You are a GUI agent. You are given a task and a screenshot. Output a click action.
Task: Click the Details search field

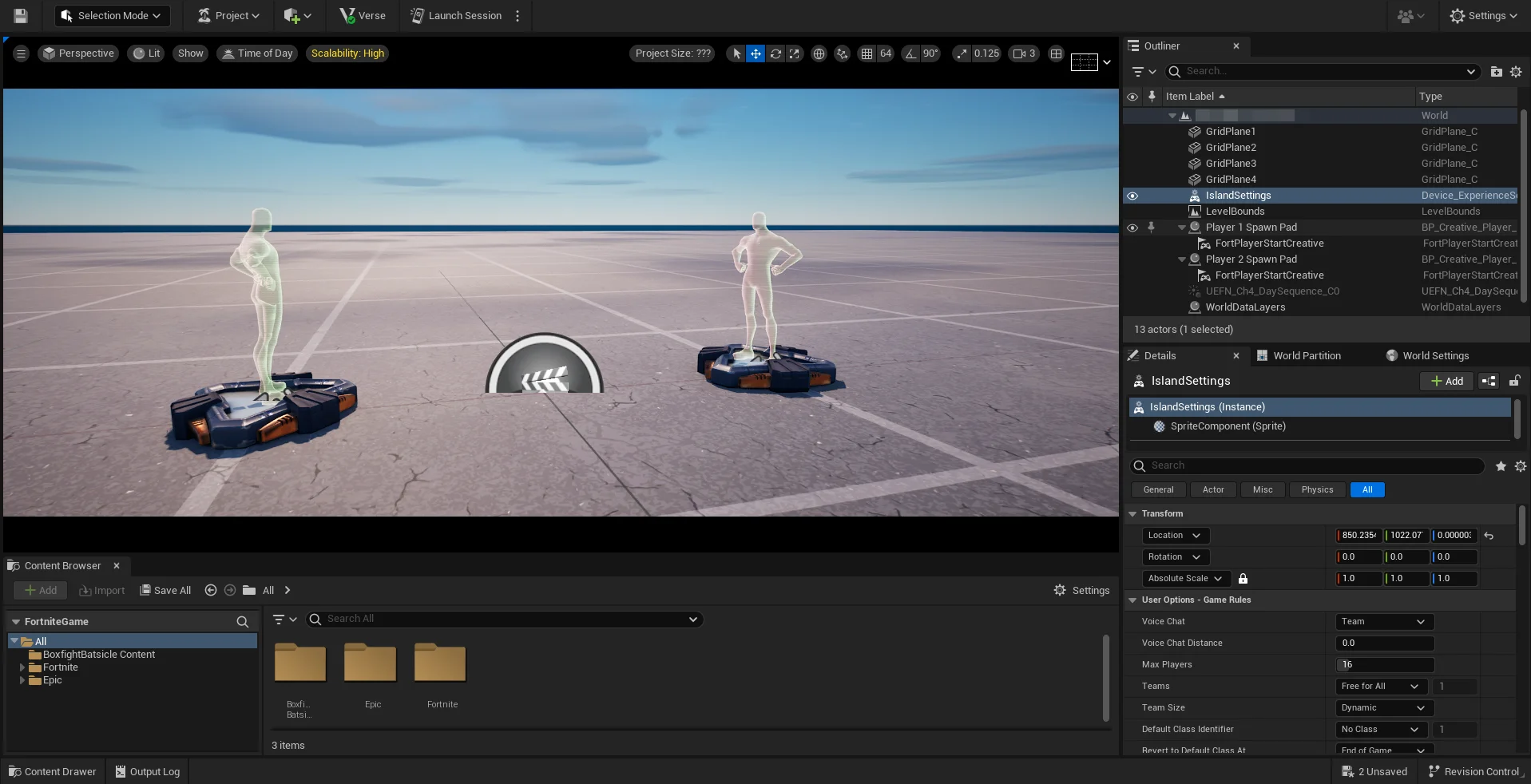pyautogui.click(x=1307, y=465)
